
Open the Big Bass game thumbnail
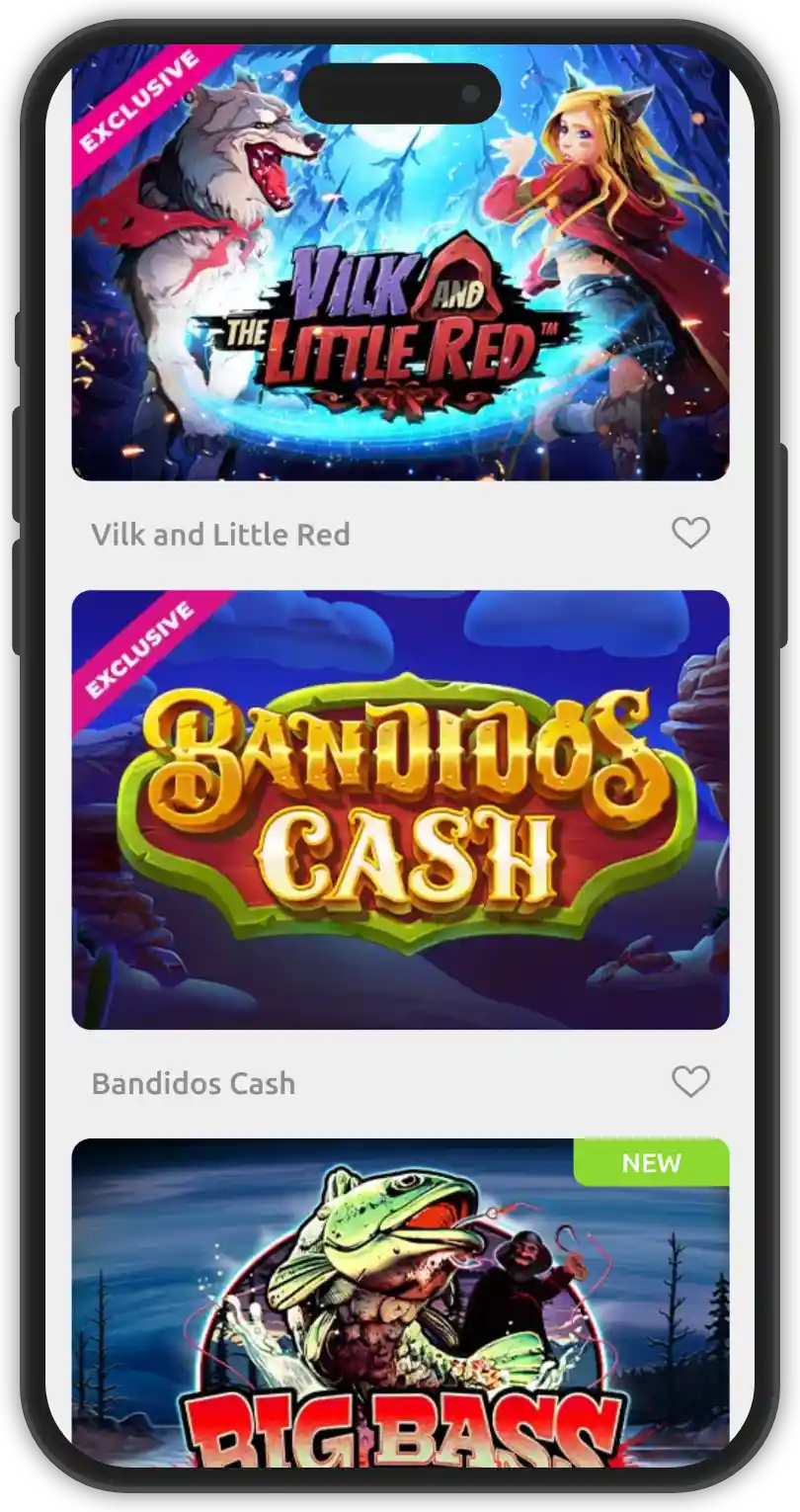click(400, 1302)
